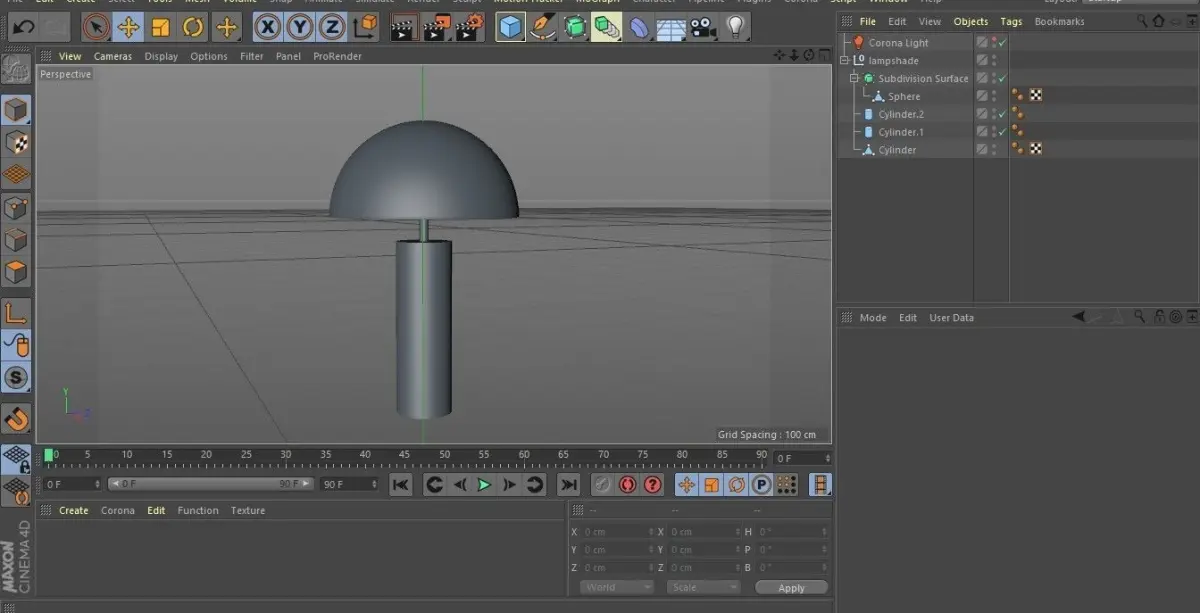Toggle Cylinder.1 enable checkmark

[x=1003, y=132]
